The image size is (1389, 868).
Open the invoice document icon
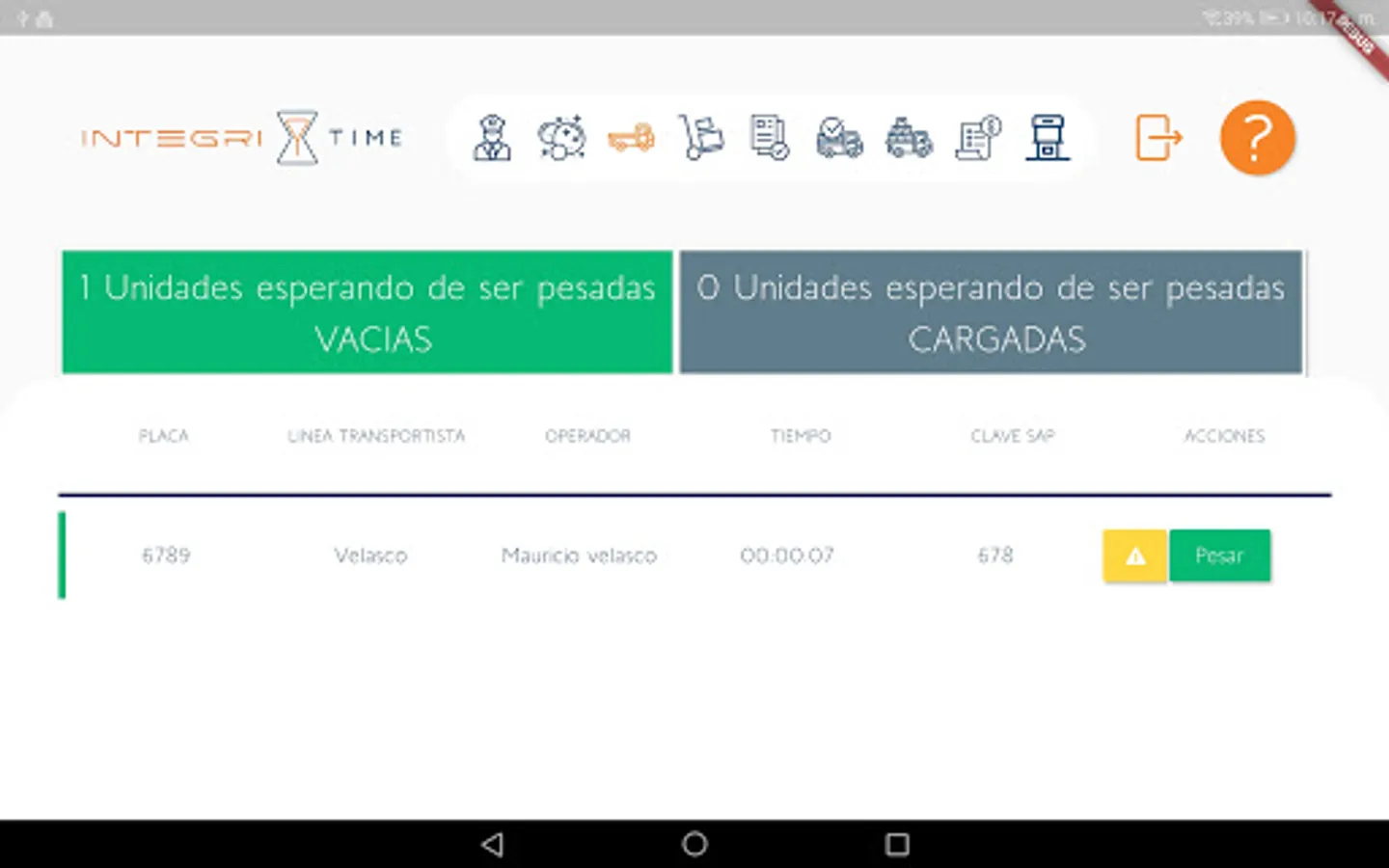[x=978, y=138]
